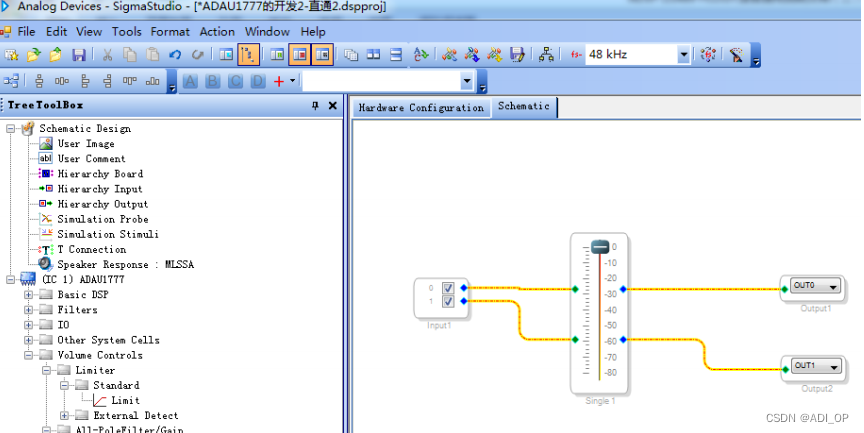The height and width of the screenshot is (433, 864).
Task: Click the tile windows side-by-side icon
Action: pyautogui.click(x=374, y=55)
